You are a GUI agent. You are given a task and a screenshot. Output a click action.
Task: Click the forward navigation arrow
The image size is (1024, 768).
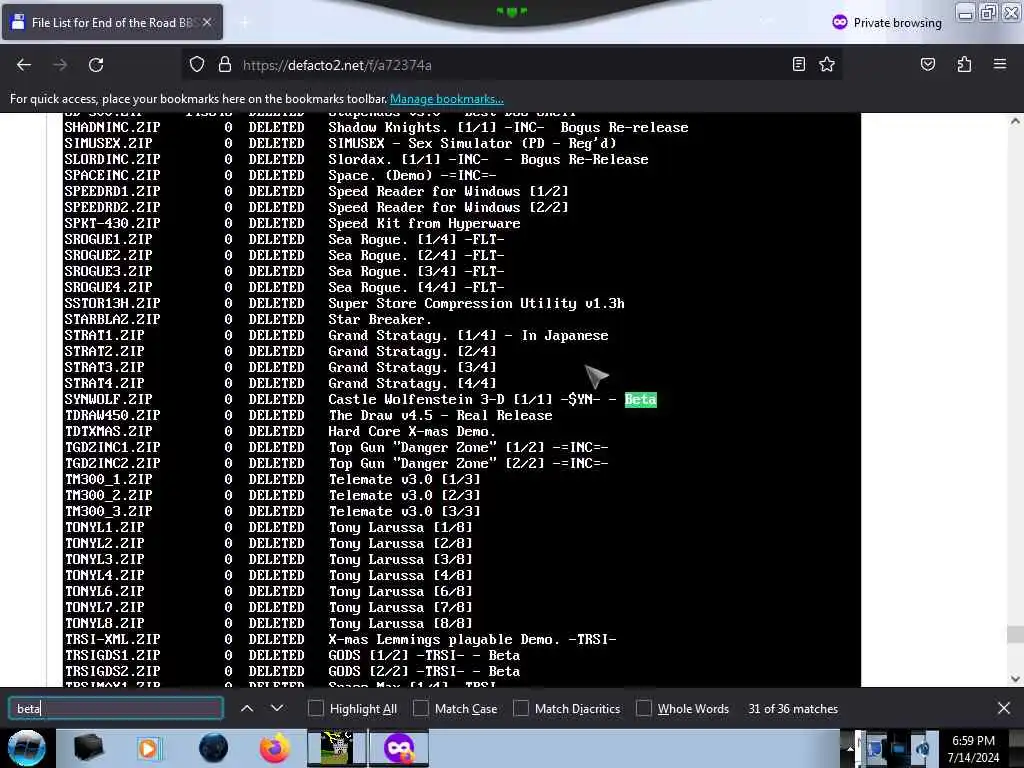point(60,65)
